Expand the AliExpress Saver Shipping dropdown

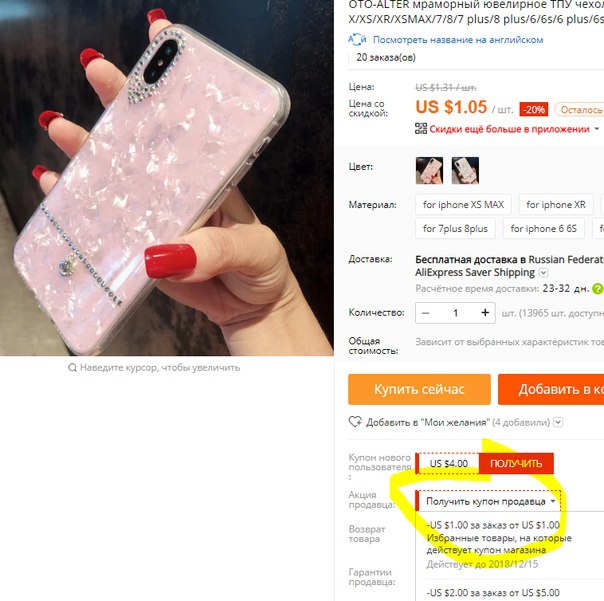click(543, 273)
